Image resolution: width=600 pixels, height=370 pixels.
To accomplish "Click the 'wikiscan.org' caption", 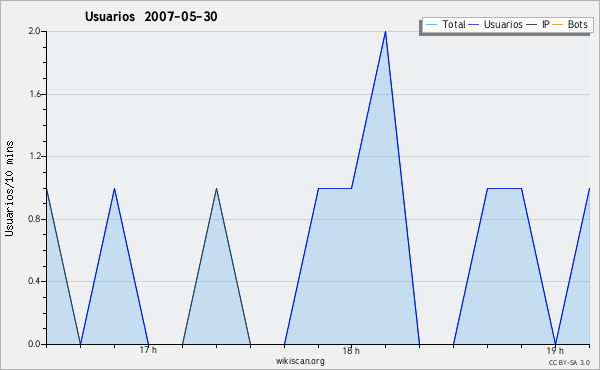I will [300, 361].
